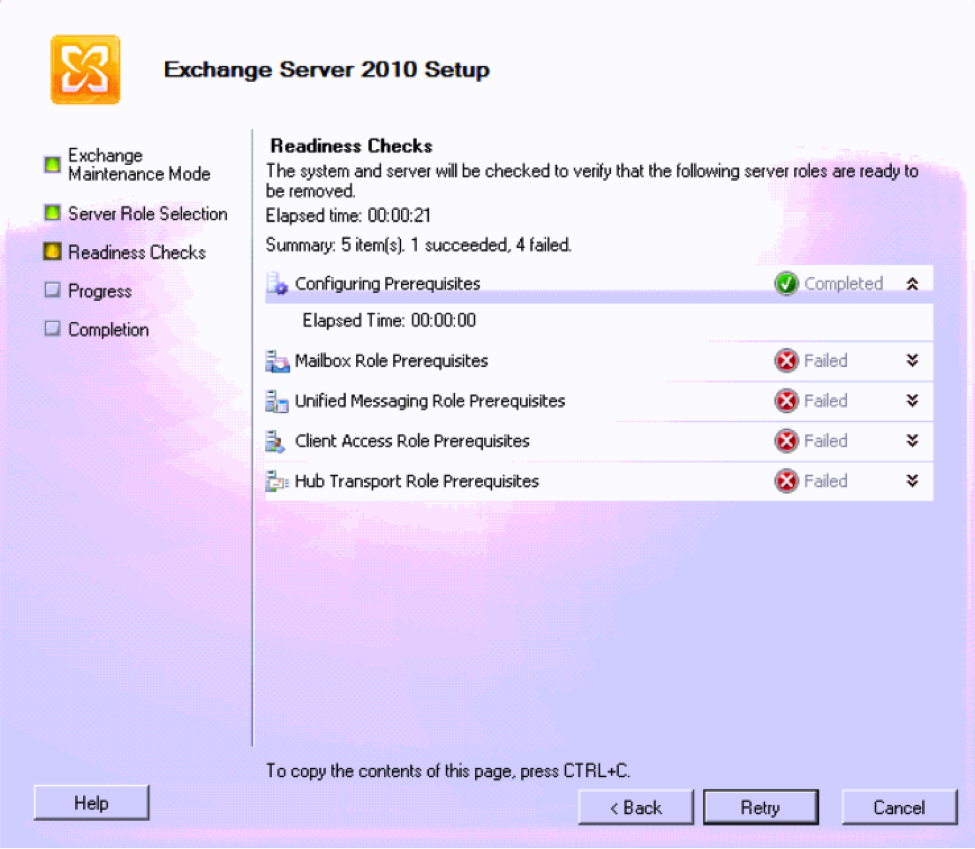Select the Server Role Selection step

click(x=147, y=214)
